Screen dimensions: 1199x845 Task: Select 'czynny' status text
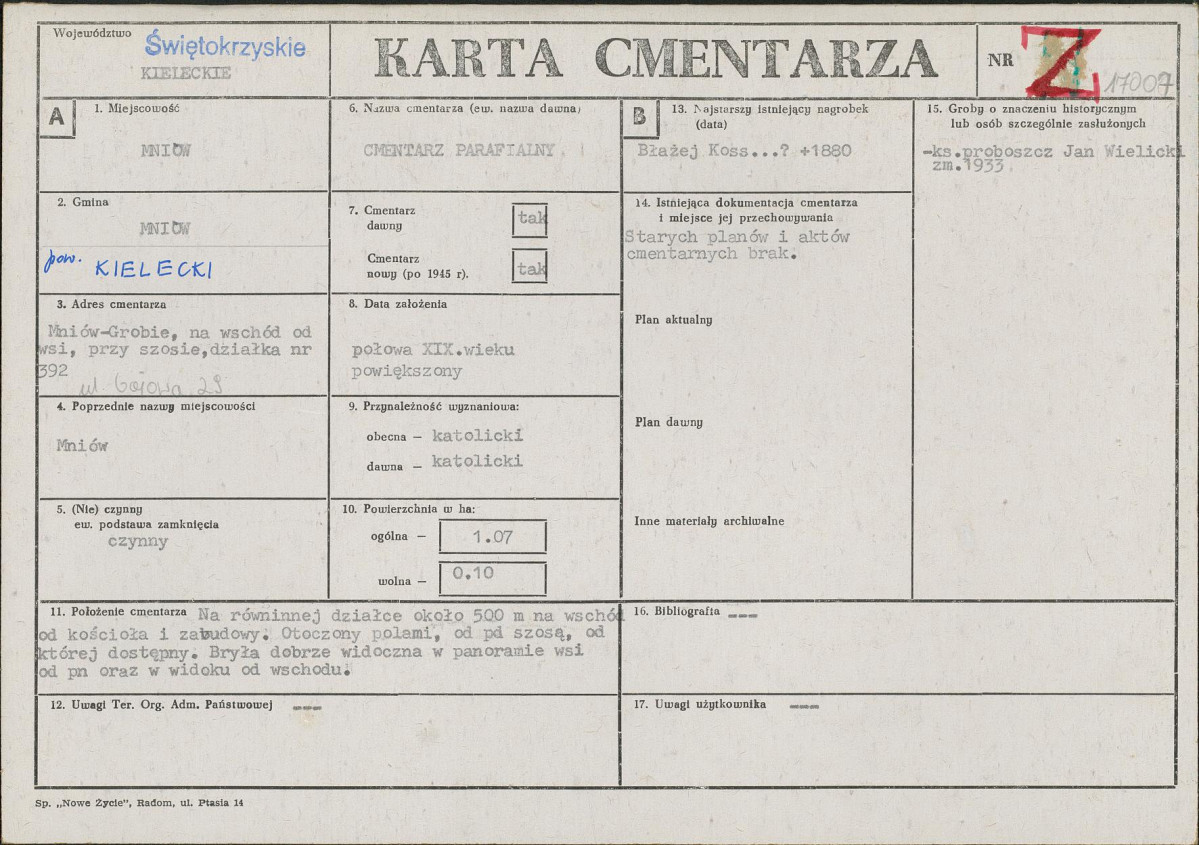pyautogui.click(x=138, y=541)
